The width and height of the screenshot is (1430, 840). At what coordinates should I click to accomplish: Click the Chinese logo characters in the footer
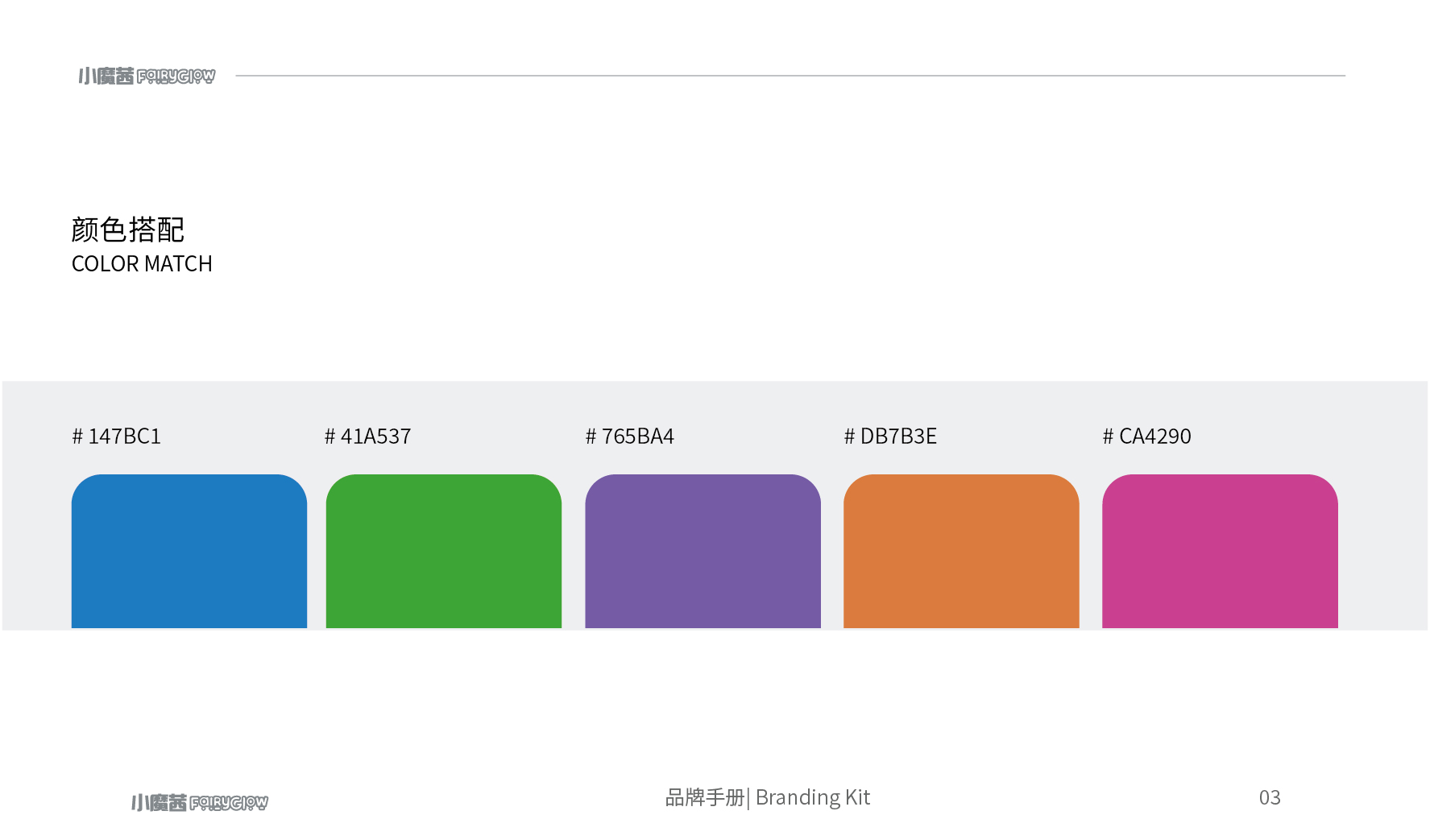[x=159, y=803]
